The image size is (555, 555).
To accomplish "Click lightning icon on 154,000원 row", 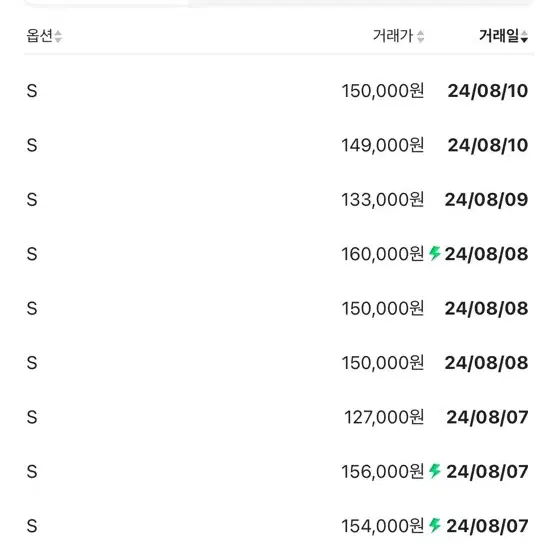I will click(x=435, y=525).
